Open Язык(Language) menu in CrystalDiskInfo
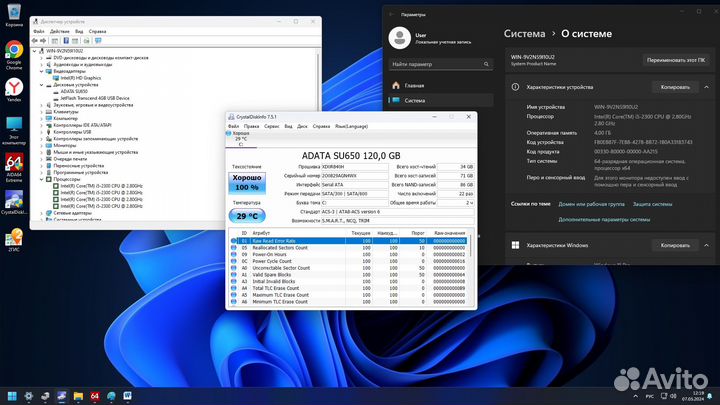 (x=351, y=126)
